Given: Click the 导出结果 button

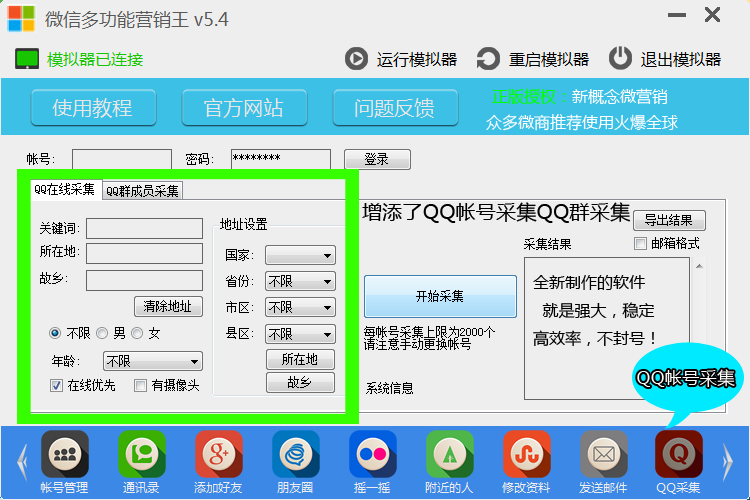Looking at the screenshot, I should [669, 220].
